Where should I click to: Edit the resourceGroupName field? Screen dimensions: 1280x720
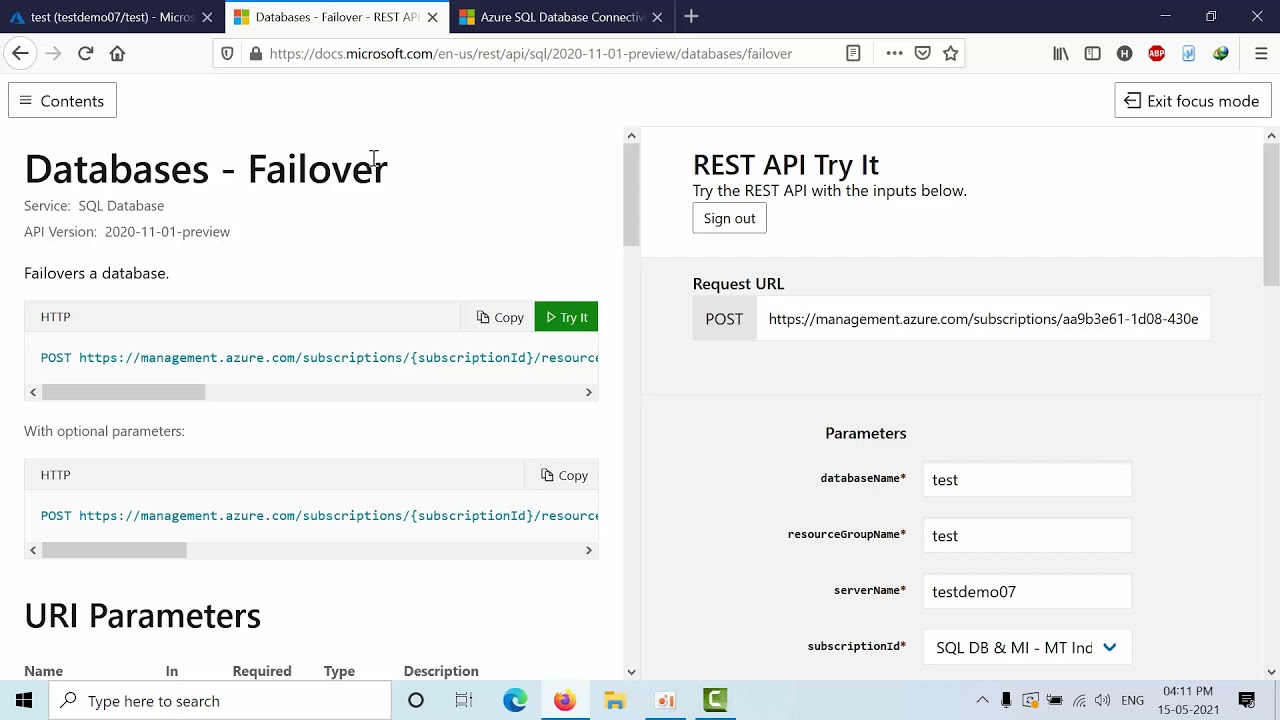coord(1027,536)
